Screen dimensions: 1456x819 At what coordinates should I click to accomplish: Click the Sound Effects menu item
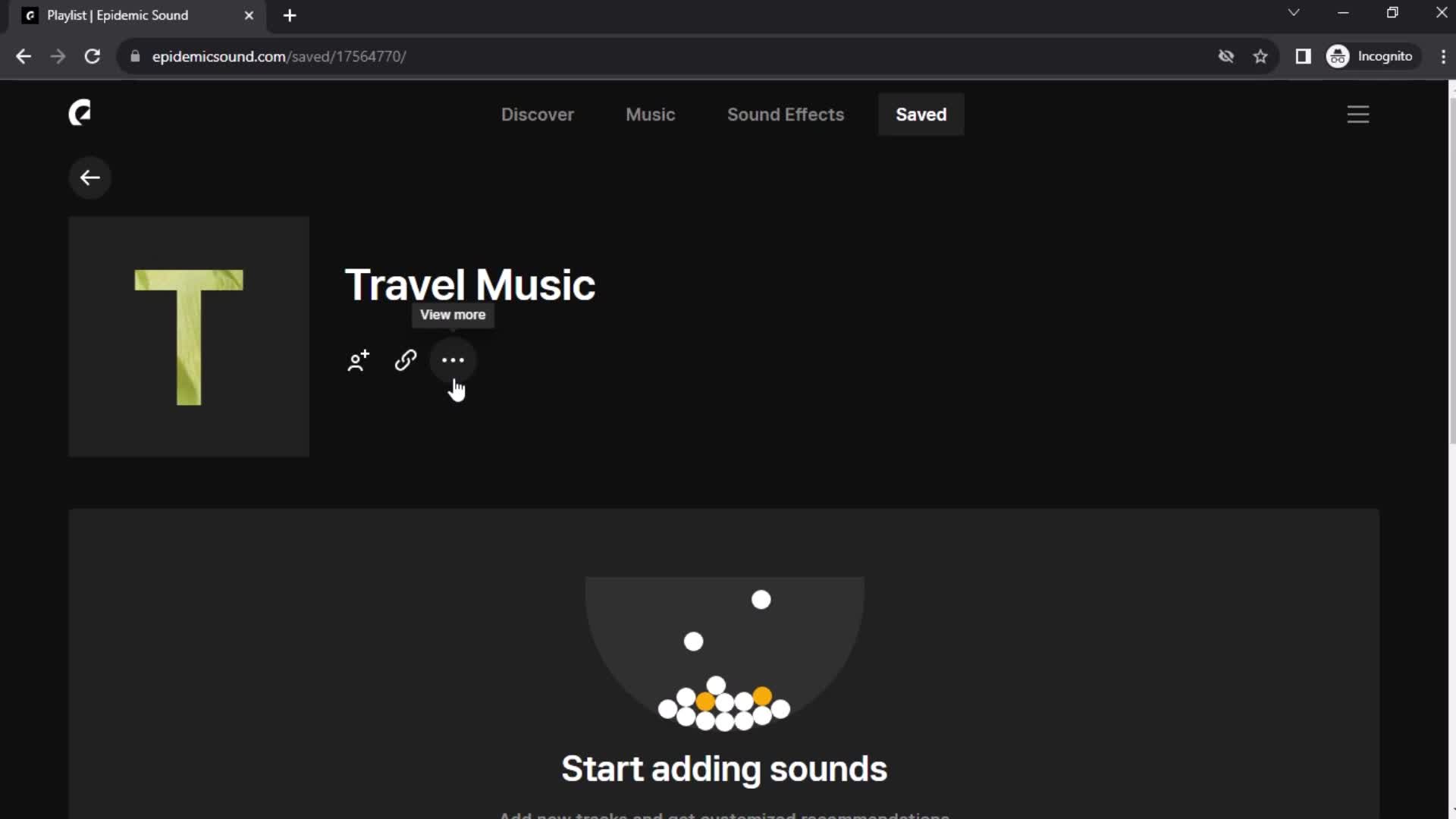(x=784, y=114)
